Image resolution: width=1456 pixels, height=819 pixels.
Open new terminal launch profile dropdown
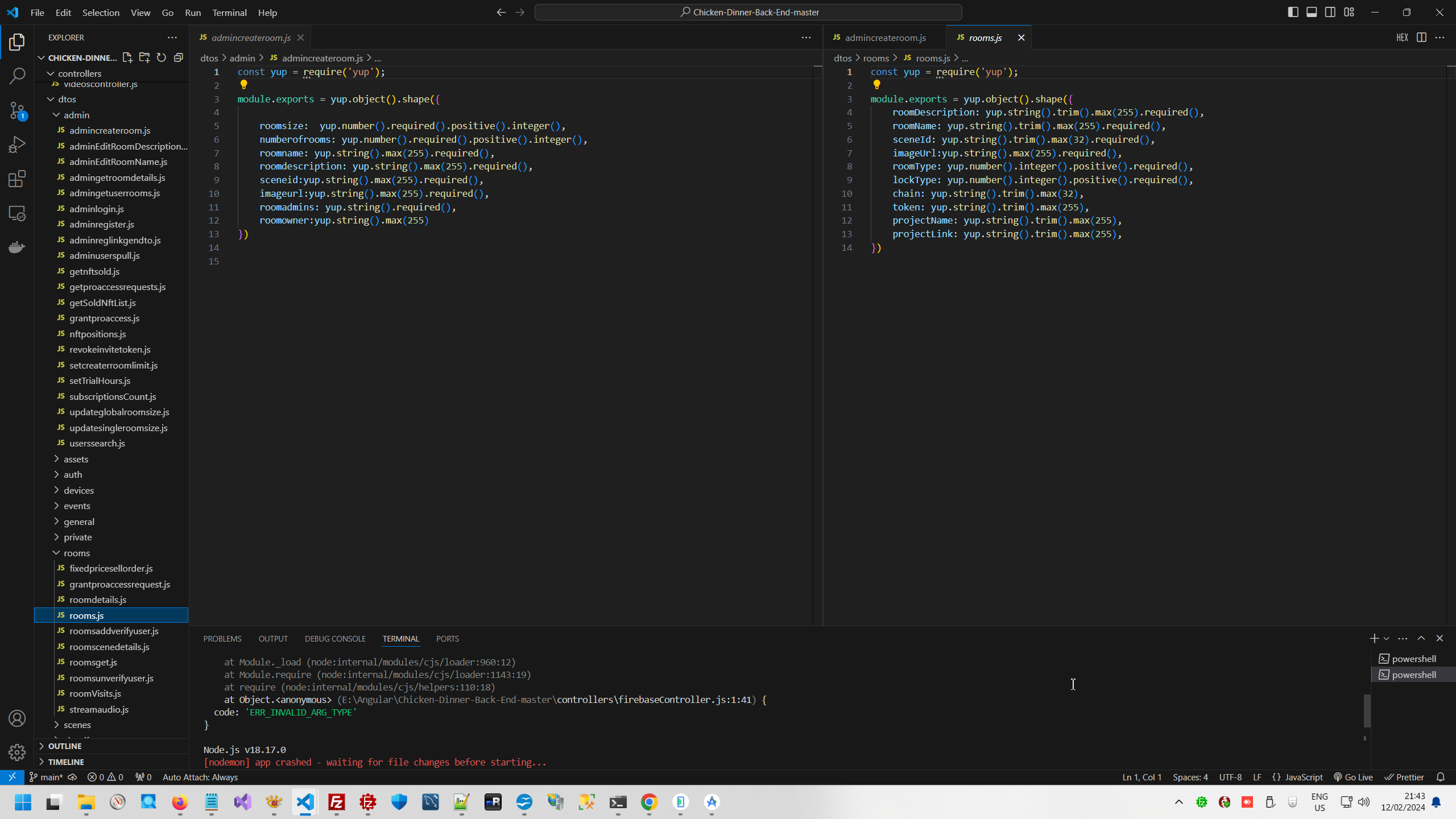pos(1386,639)
